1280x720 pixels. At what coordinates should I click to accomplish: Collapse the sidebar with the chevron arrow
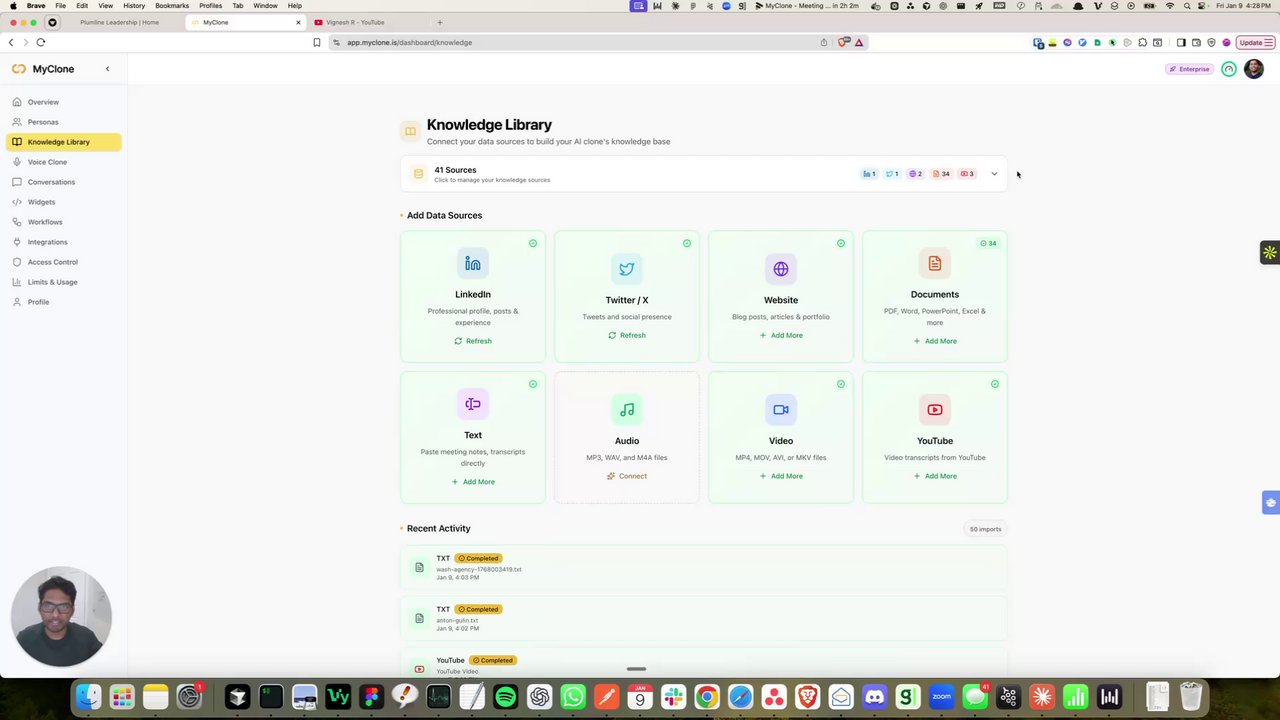pyautogui.click(x=107, y=69)
